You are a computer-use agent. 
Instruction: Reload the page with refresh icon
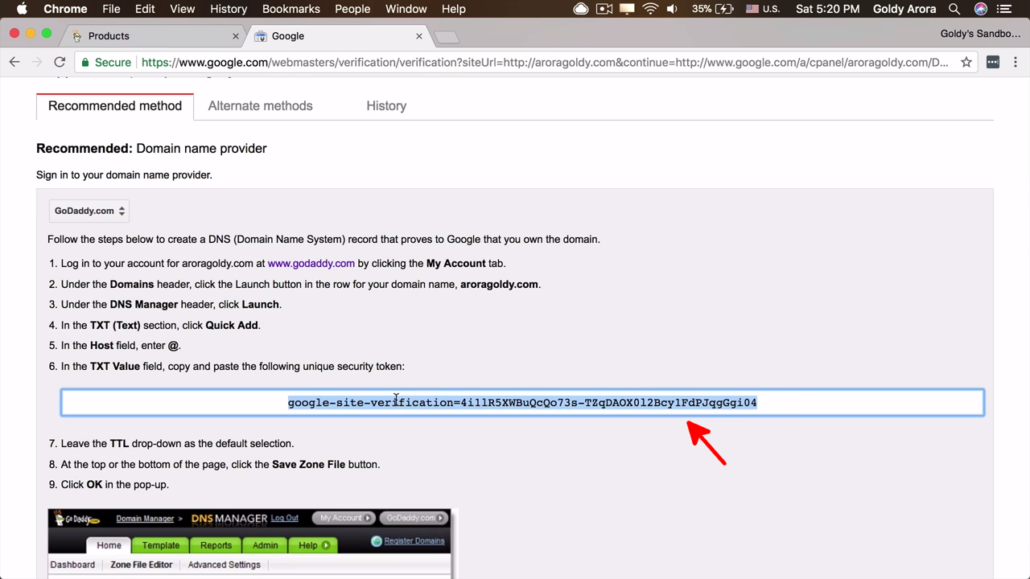[60, 62]
